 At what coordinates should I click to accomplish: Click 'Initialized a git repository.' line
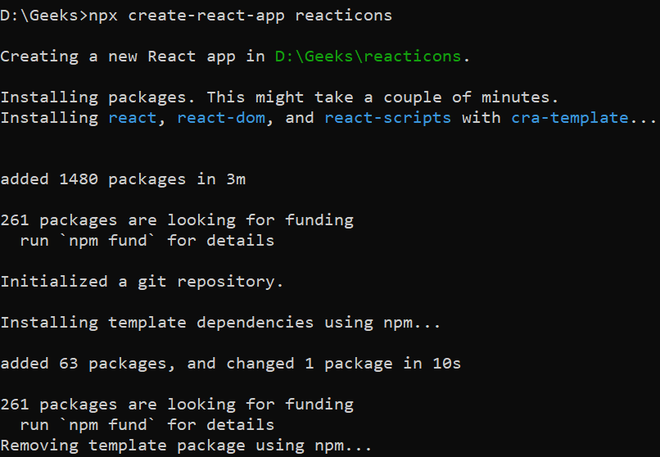click(x=142, y=282)
